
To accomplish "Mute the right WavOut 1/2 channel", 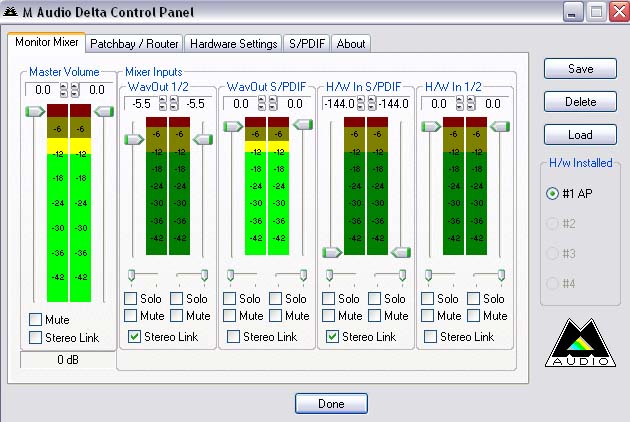I will (x=176, y=315).
